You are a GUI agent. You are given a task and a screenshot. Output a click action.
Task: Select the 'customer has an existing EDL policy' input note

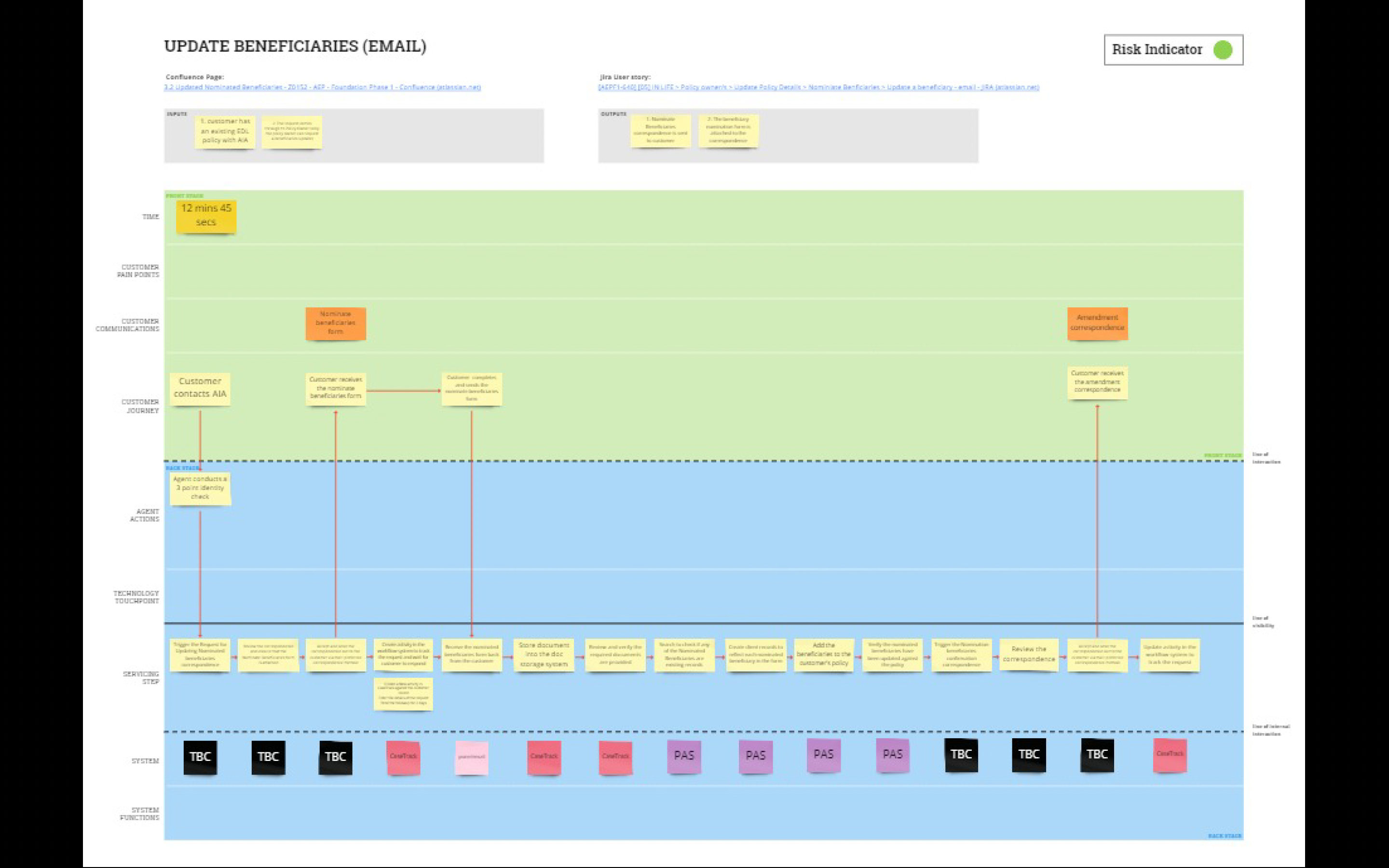click(225, 132)
